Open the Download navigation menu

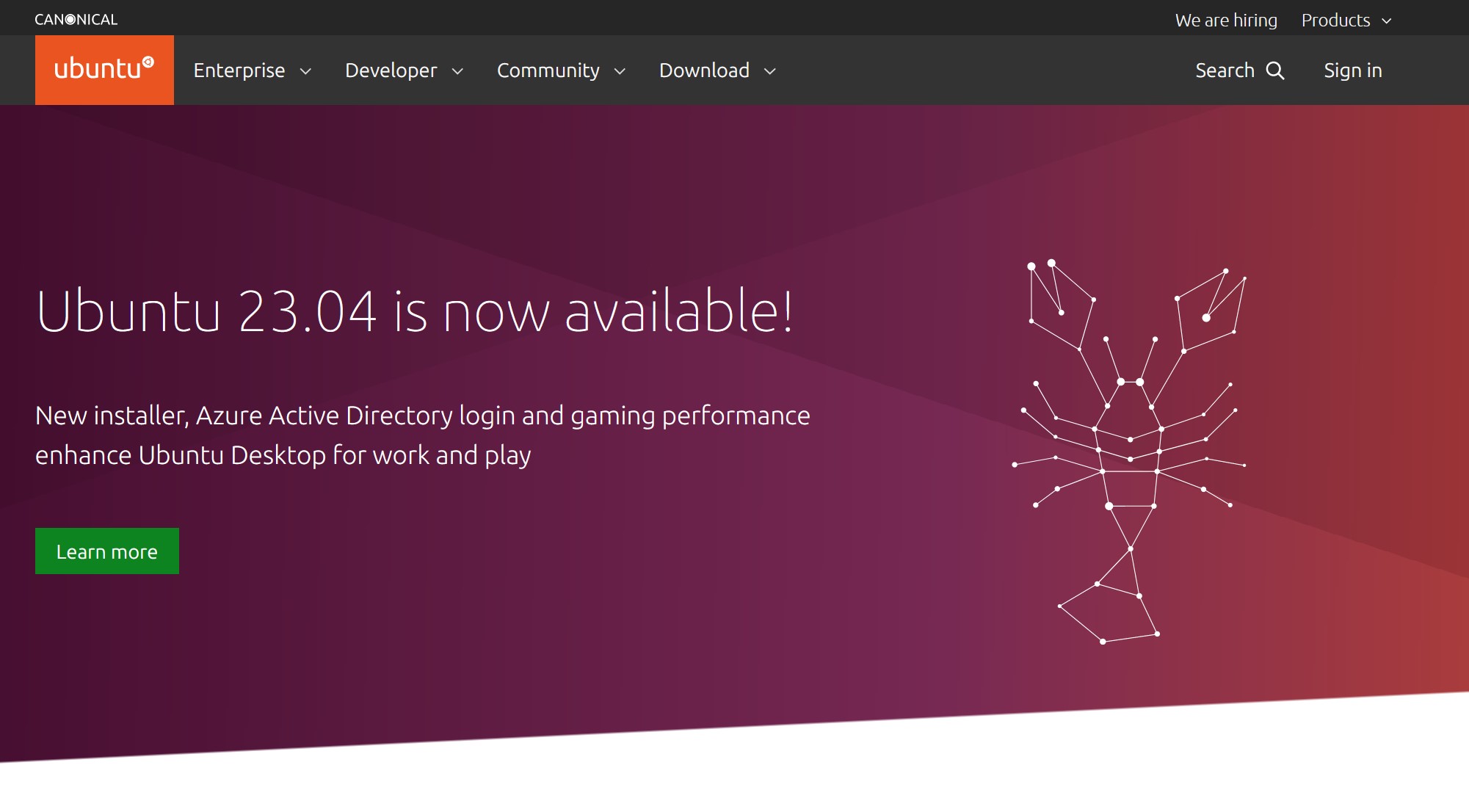coord(704,70)
